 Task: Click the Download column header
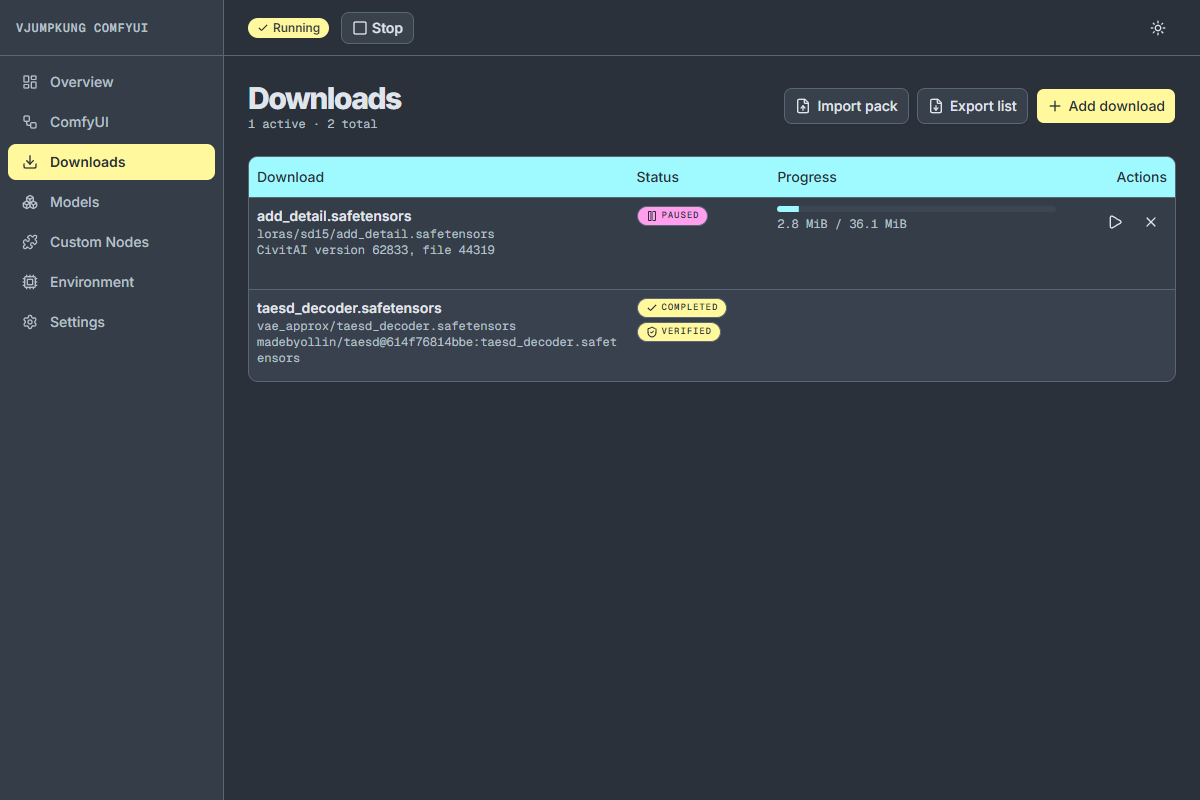[291, 177]
